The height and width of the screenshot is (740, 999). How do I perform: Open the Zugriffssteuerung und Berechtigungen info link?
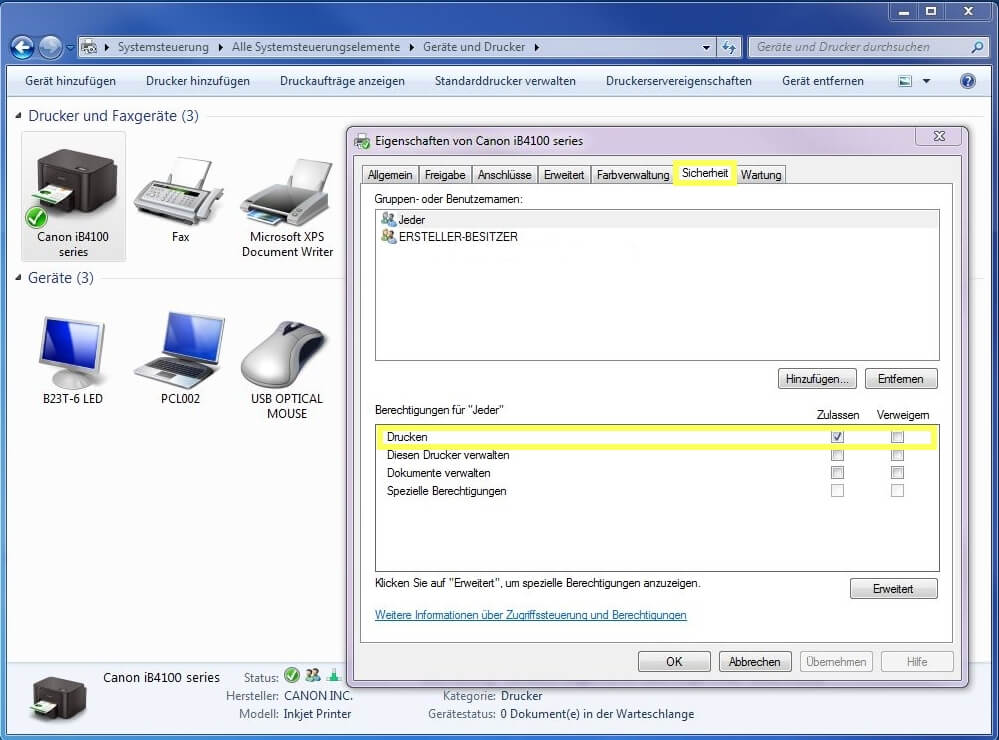pos(531,615)
